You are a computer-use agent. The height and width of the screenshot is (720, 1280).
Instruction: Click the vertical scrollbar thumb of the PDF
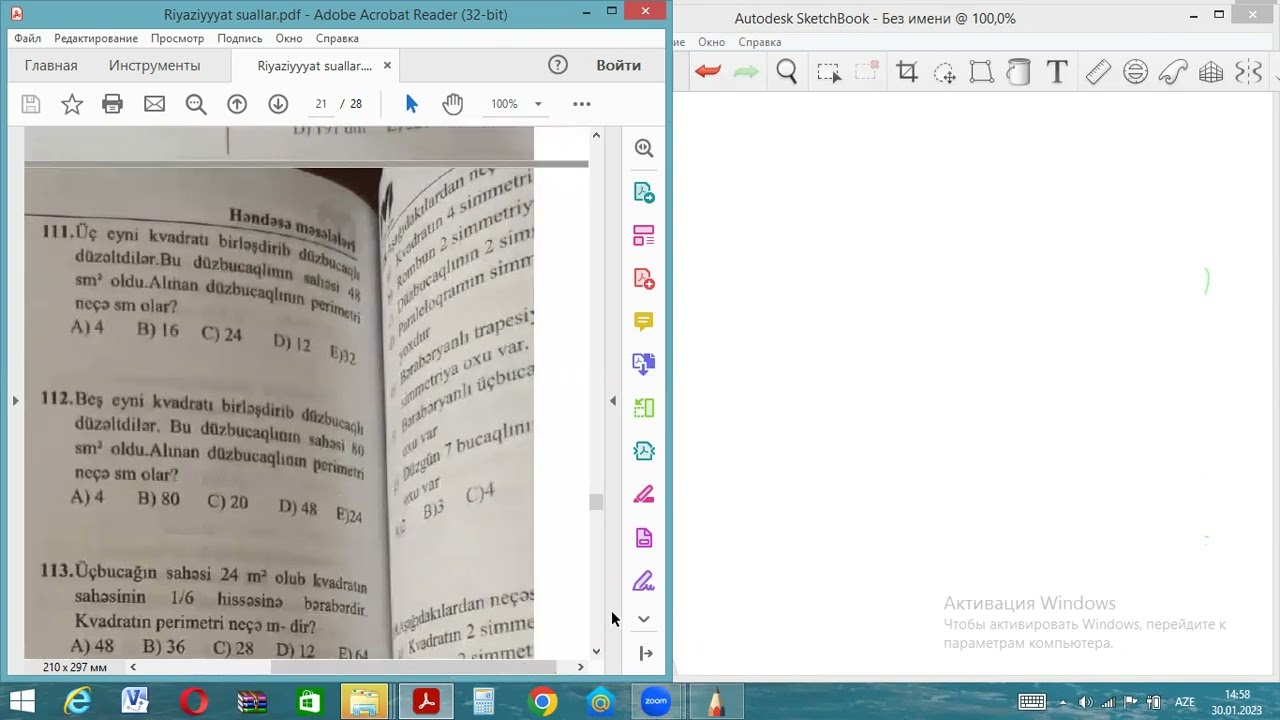click(x=596, y=502)
